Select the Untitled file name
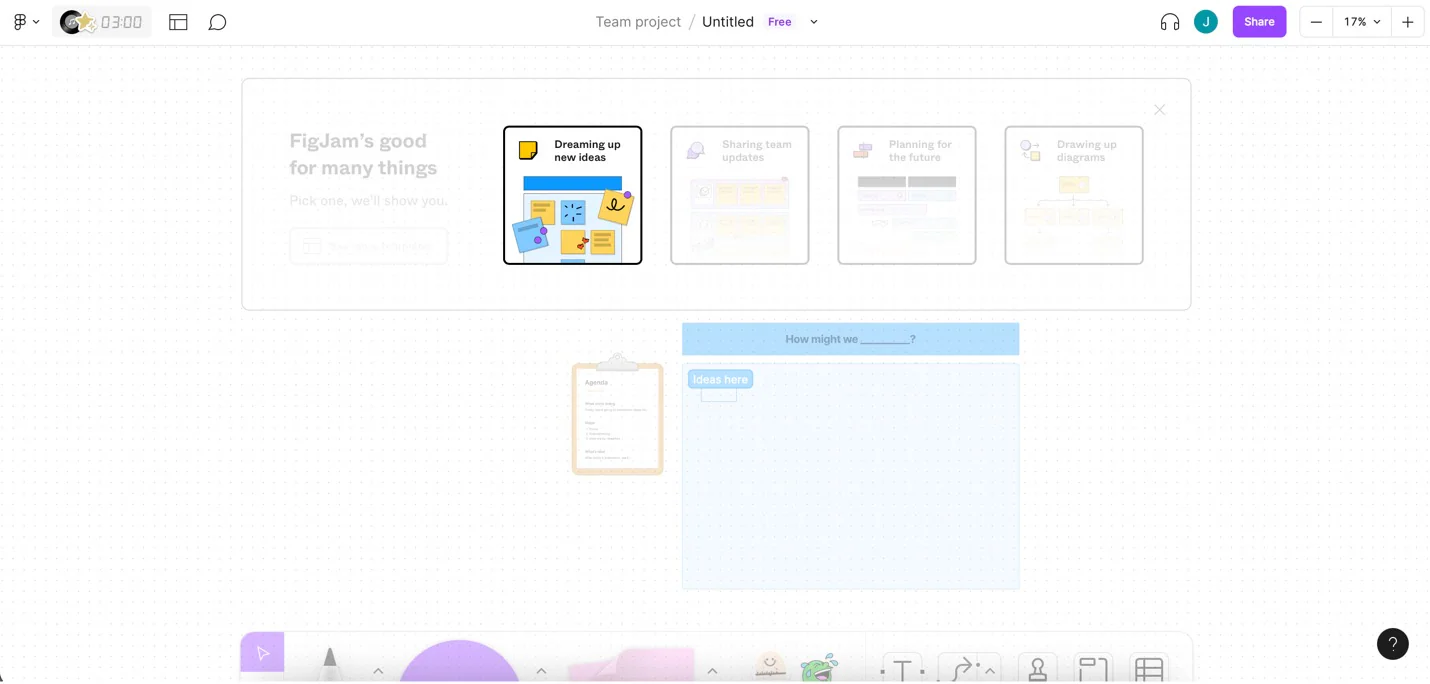Image resolution: width=1430 pixels, height=684 pixels. tap(728, 22)
